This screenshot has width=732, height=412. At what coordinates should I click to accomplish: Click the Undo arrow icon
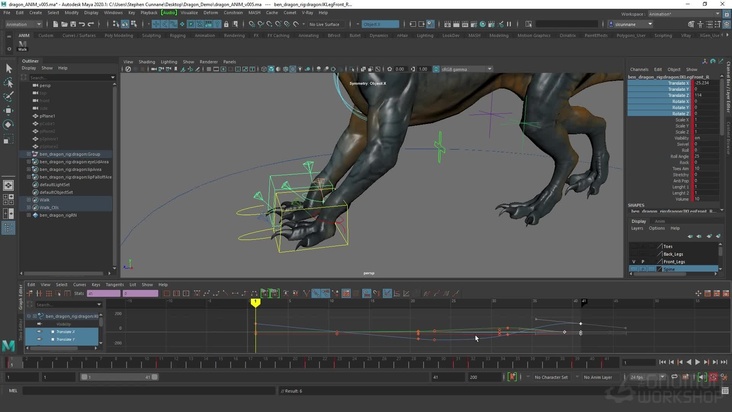click(82, 24)
